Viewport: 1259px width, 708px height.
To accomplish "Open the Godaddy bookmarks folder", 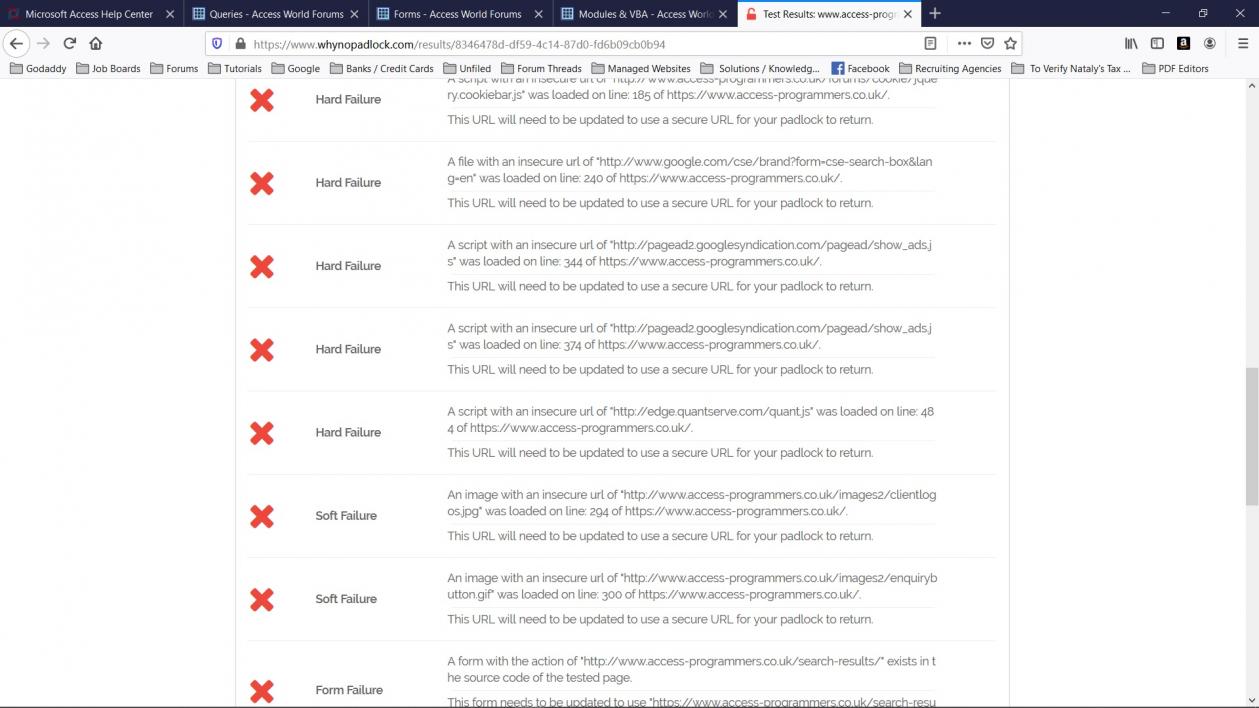I will [x=39, y=69].
